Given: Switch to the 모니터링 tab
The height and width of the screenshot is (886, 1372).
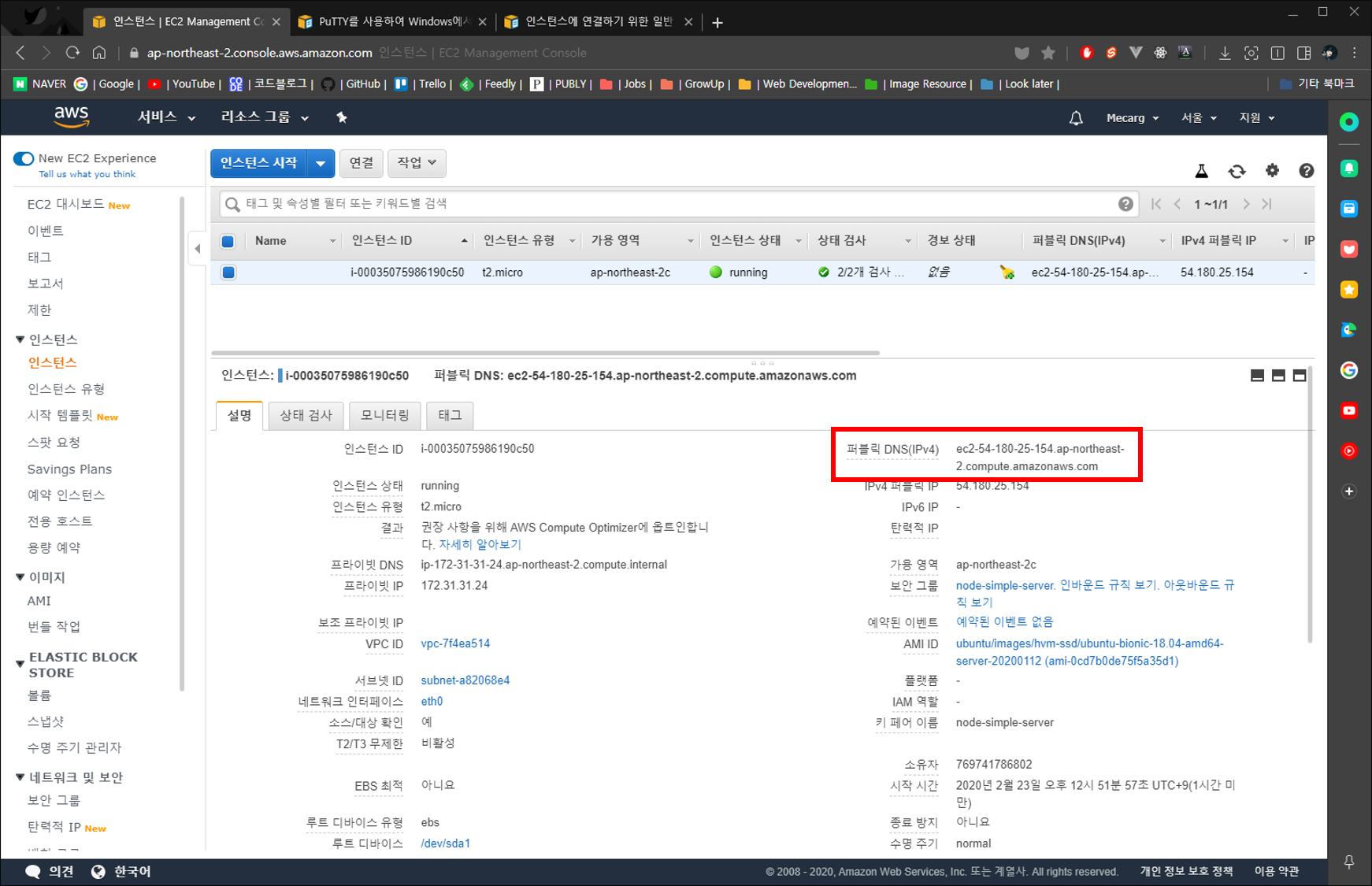Looking at the screenshot, I should (385, 415).
